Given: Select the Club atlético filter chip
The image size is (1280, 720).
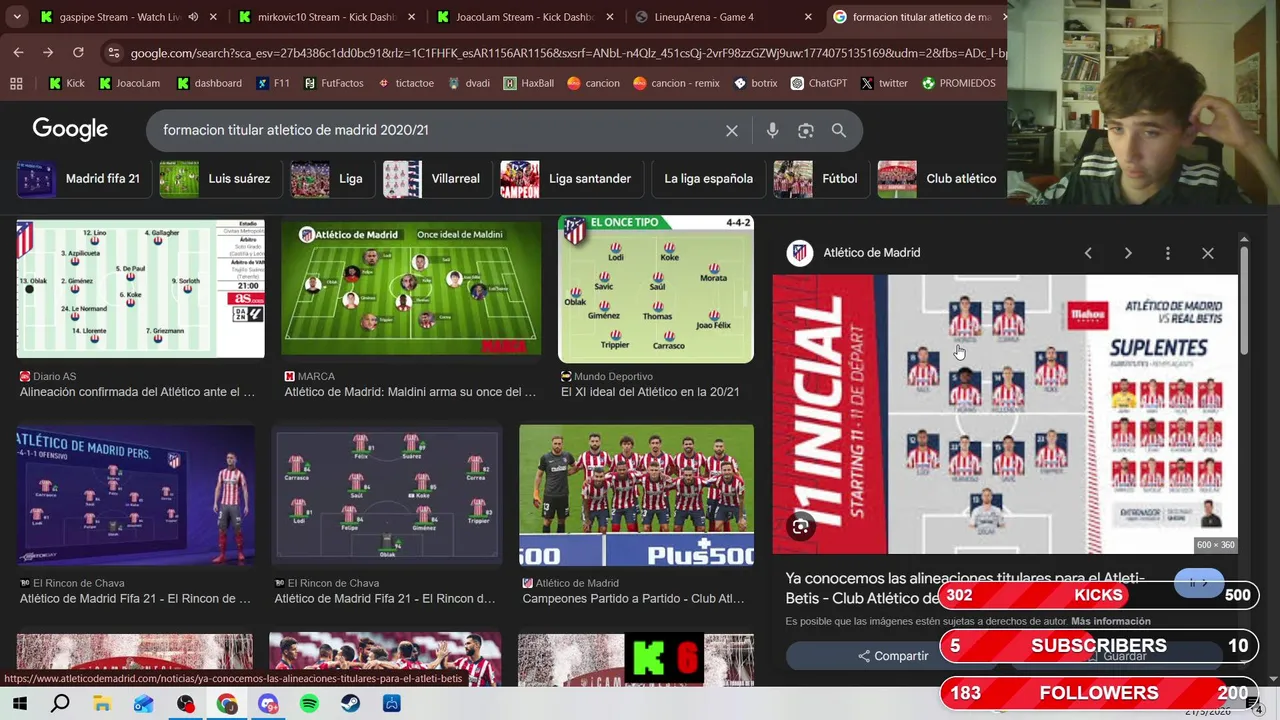Looking at the screenshot, I should pos(940,179).
